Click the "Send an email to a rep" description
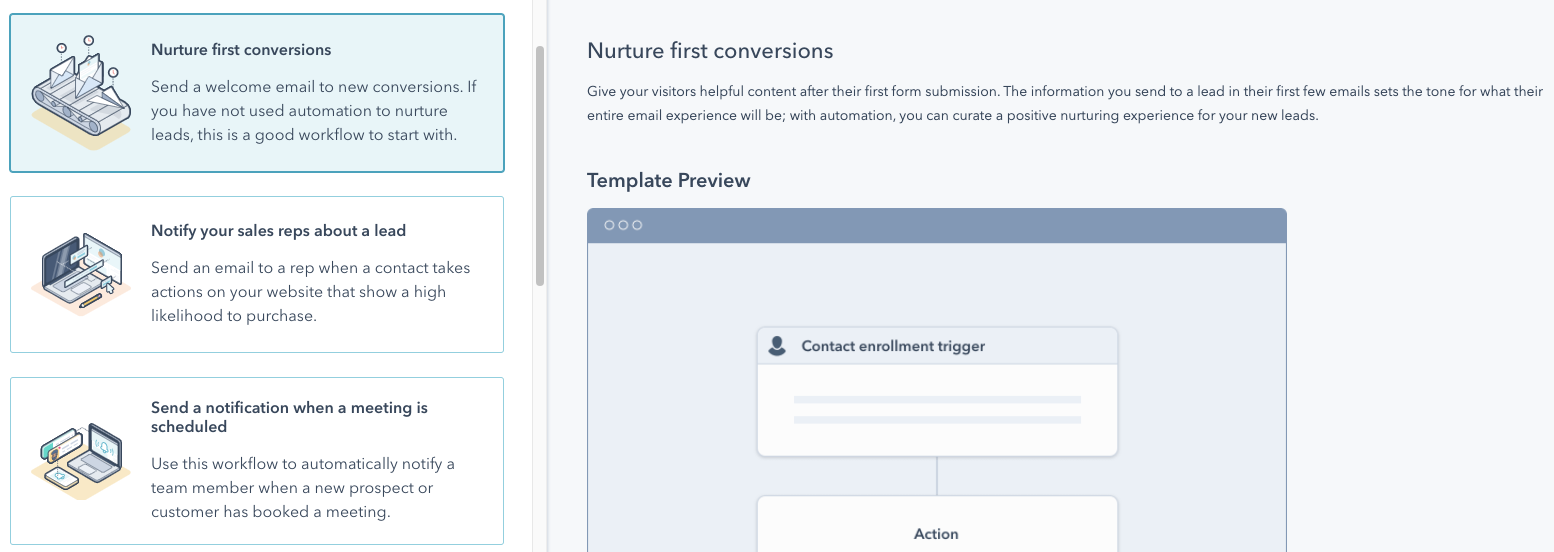 [x=311, y=292]
